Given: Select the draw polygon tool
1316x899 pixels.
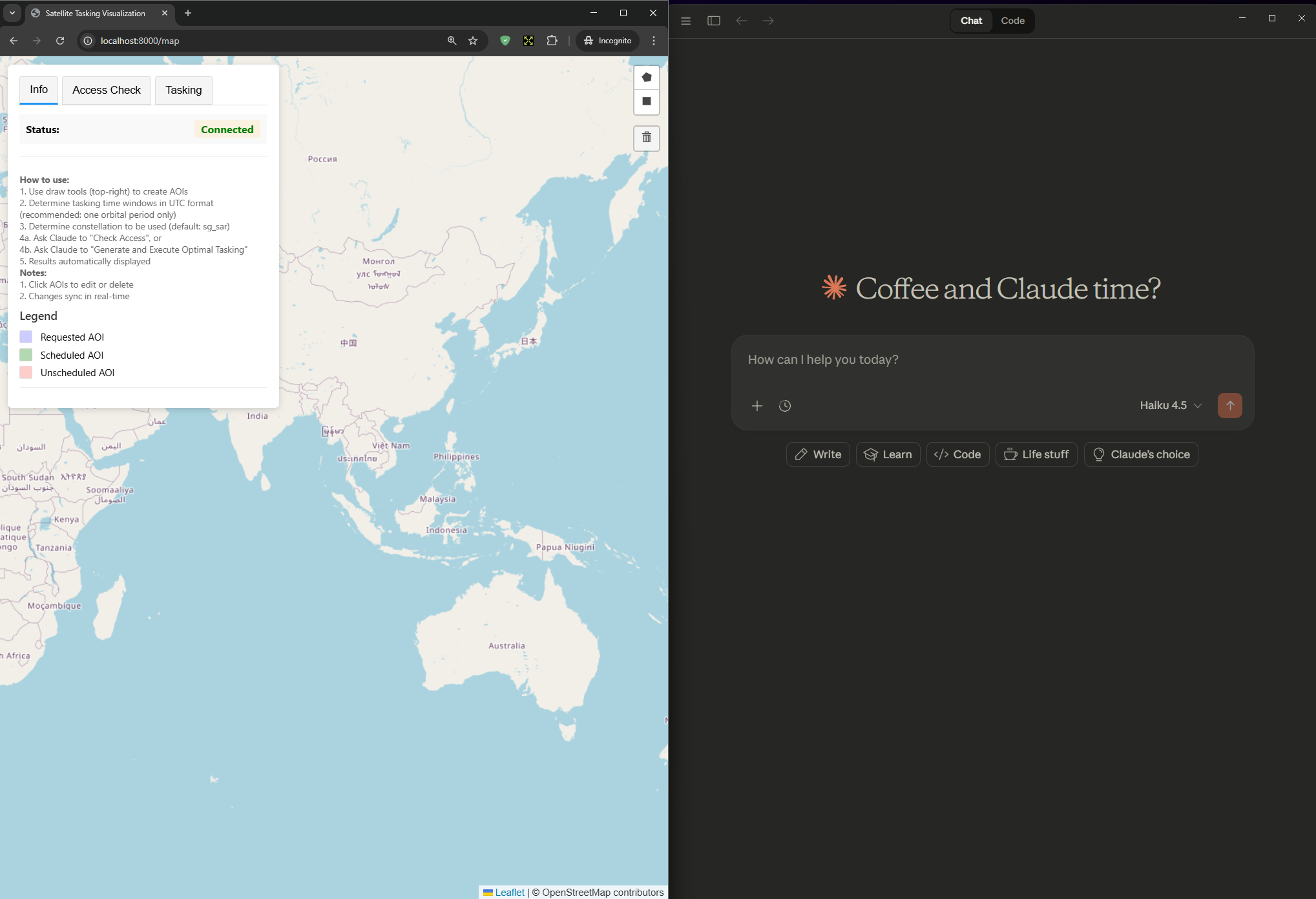Looking at the screenshot, I should tap(646, 78).
